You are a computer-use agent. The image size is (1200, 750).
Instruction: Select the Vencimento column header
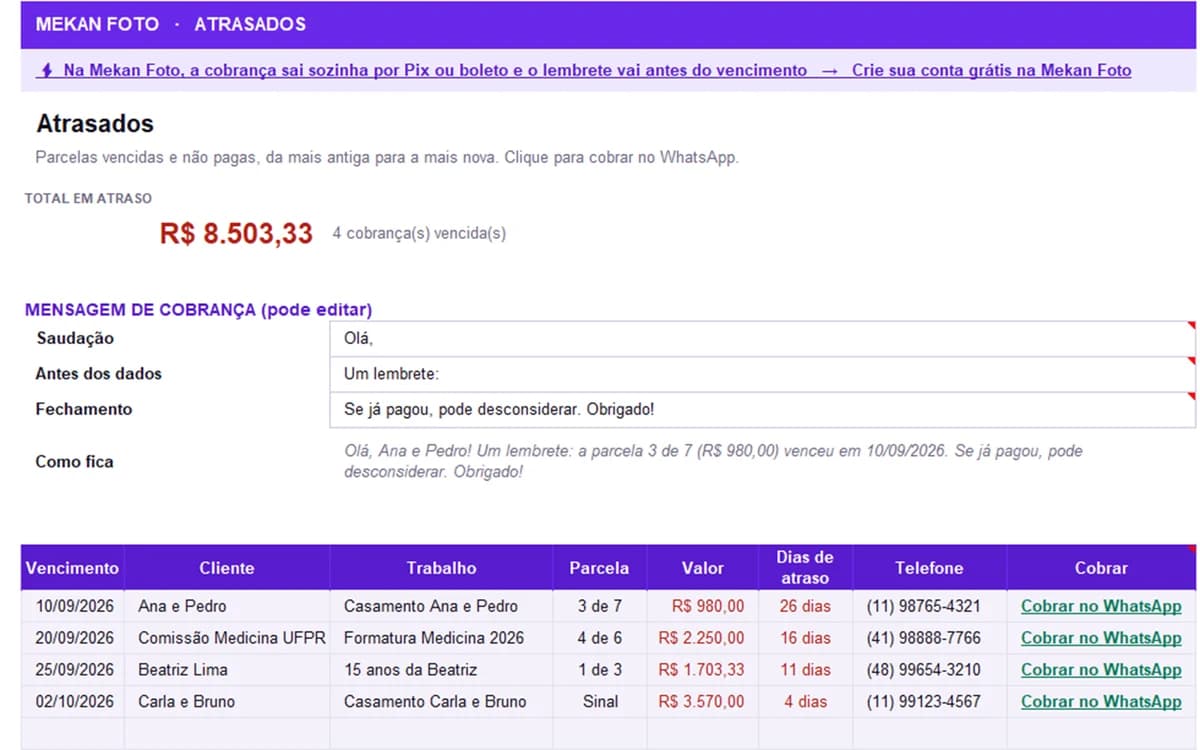[72, 568]
